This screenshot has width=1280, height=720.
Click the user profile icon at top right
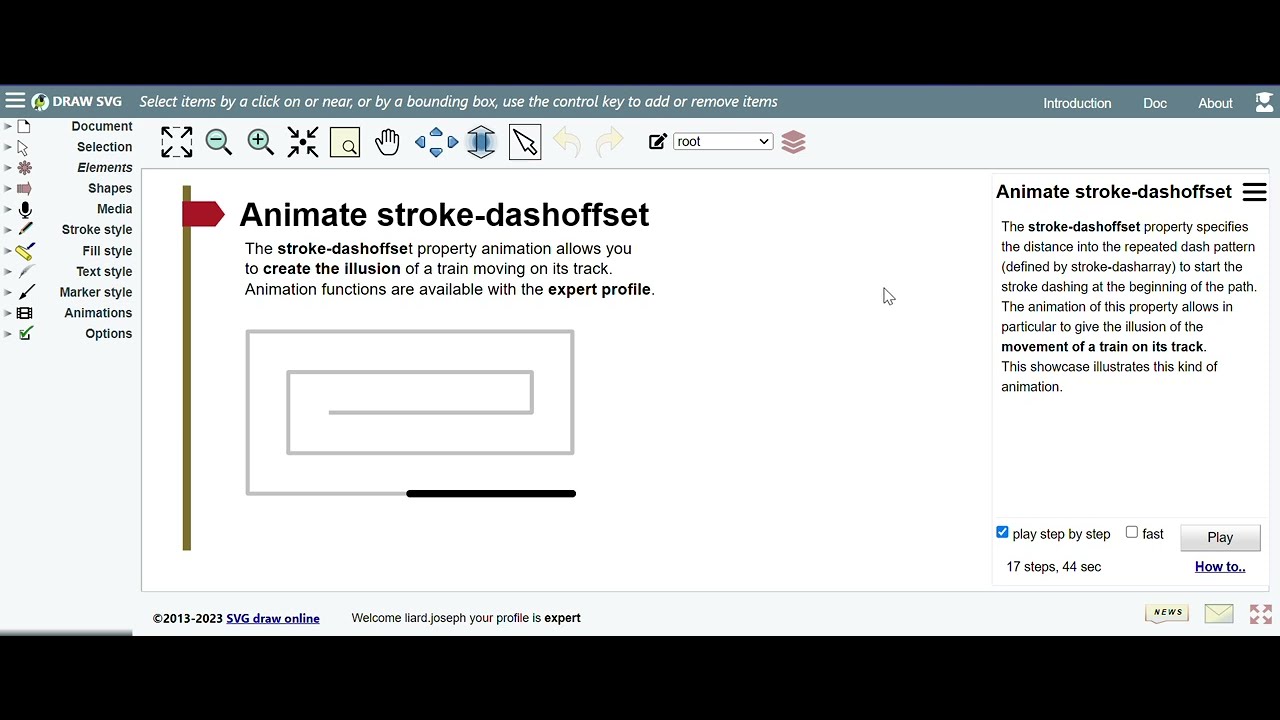click(x=1264, y=102)
